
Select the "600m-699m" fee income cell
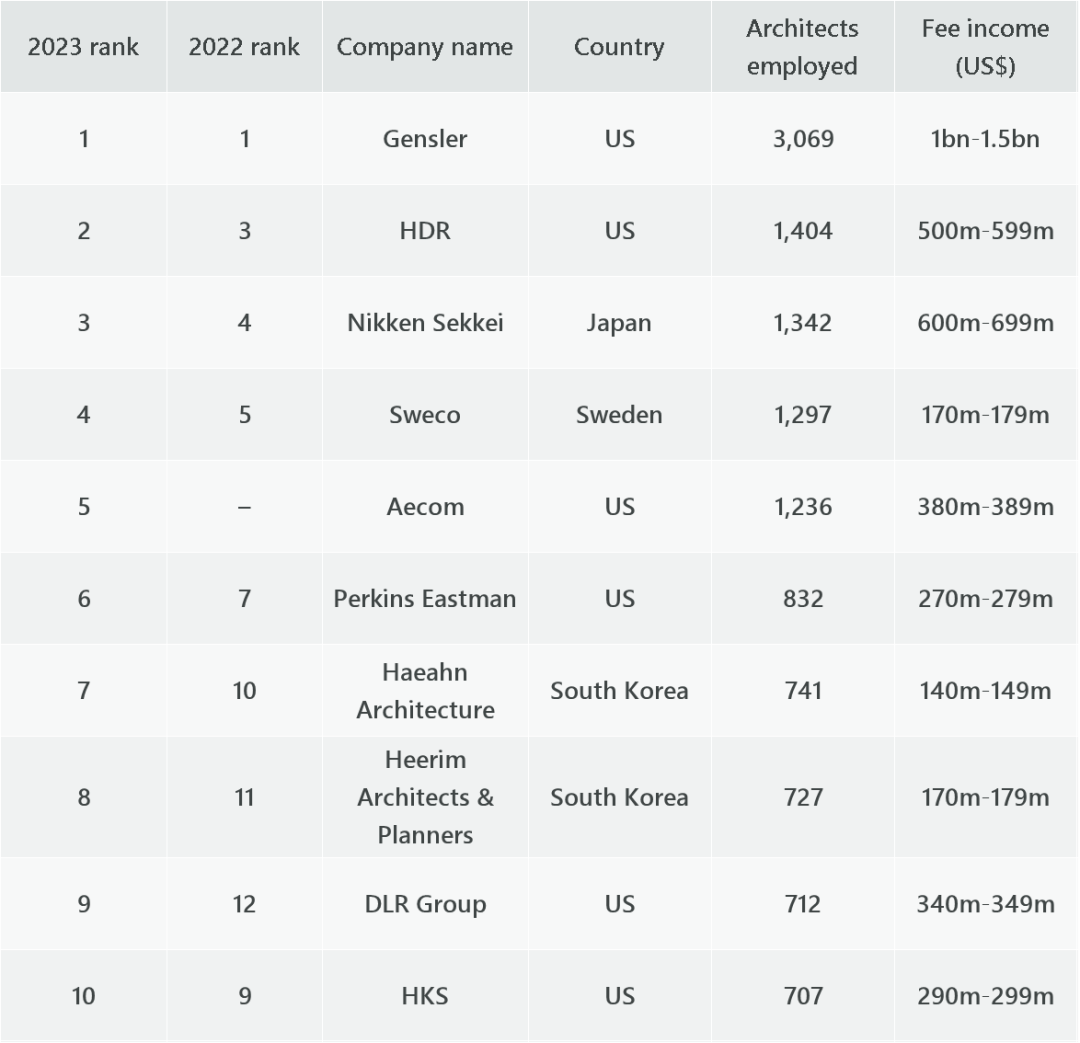tap(985, 323)
